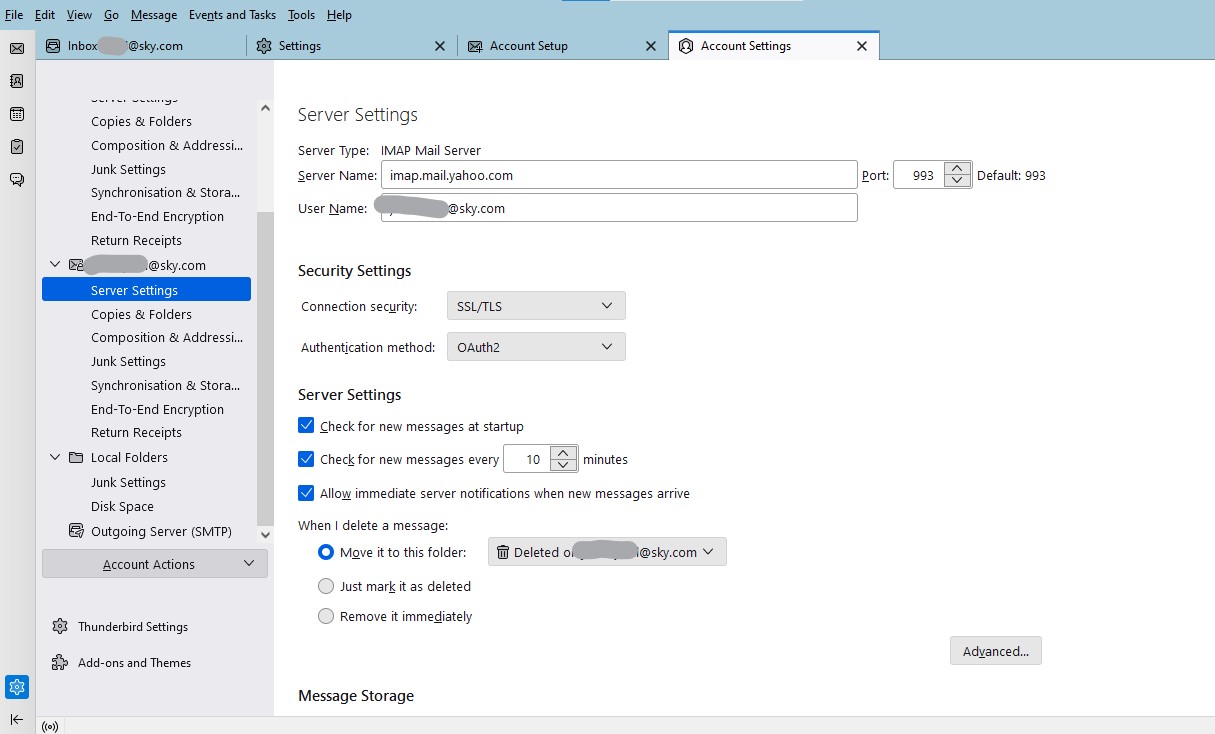Screen dimensions: 1215x734
Task: Collapse the Local Folders tree item
Action: coord(55,457)
